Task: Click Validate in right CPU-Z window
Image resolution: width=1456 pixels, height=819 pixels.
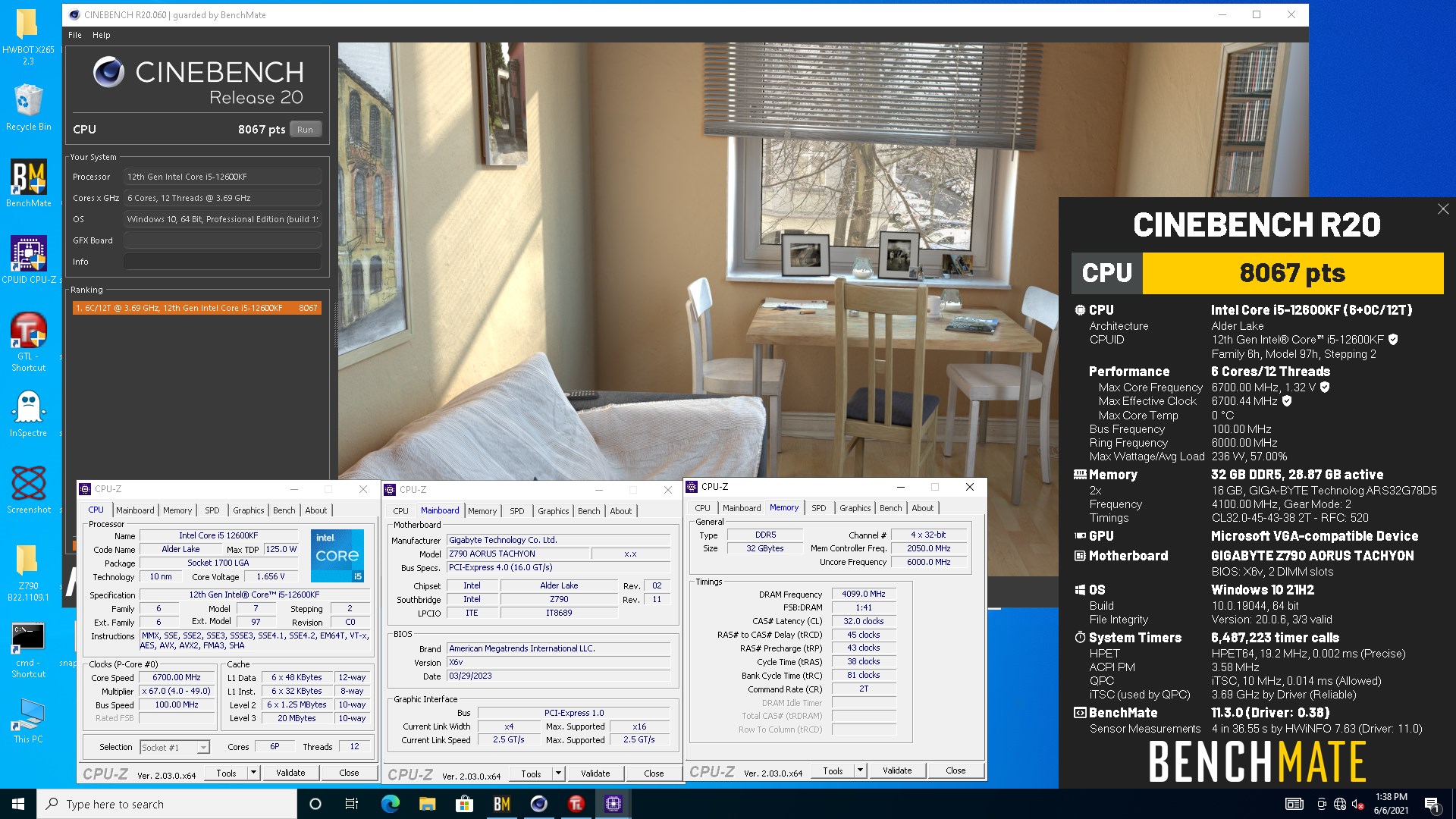Action: (x=897, y=770)
